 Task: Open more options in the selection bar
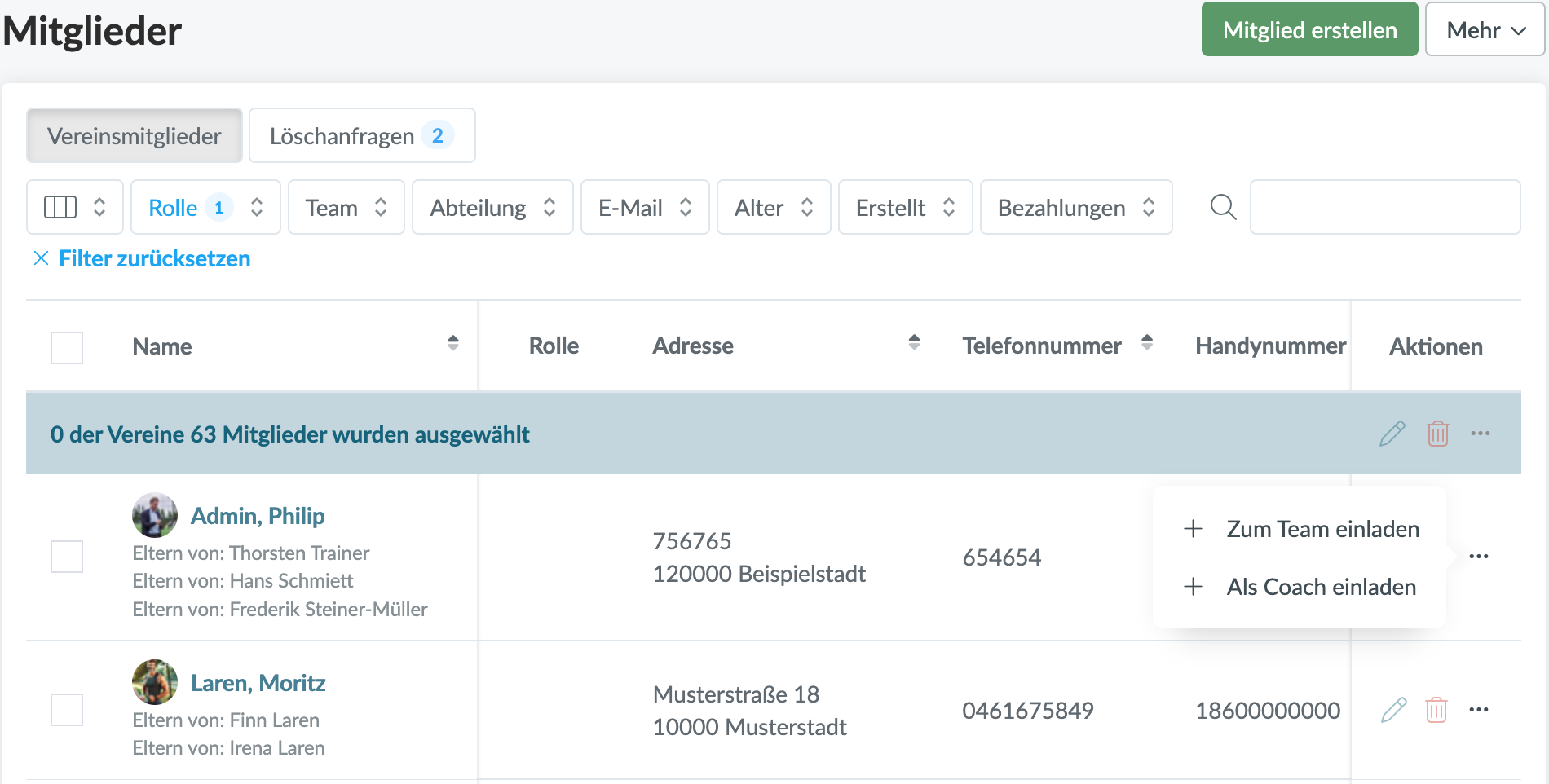[x=1480, y=434]
